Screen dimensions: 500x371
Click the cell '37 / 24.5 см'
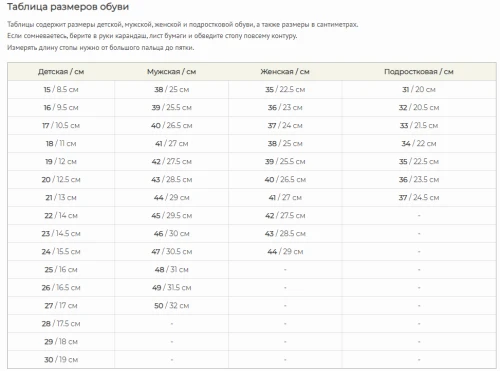pos(419,198)
